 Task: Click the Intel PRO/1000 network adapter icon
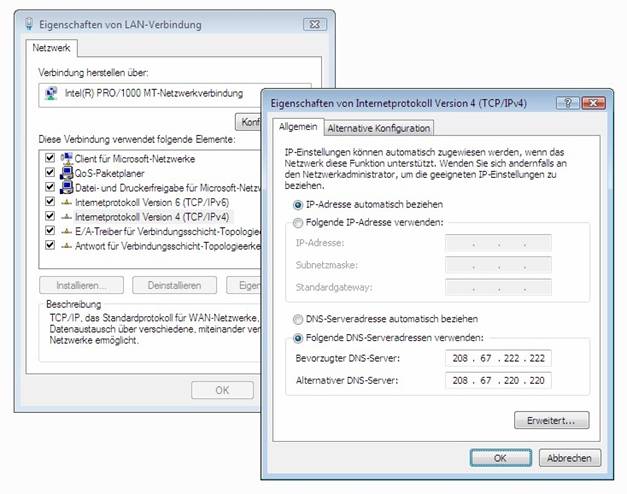51,94
